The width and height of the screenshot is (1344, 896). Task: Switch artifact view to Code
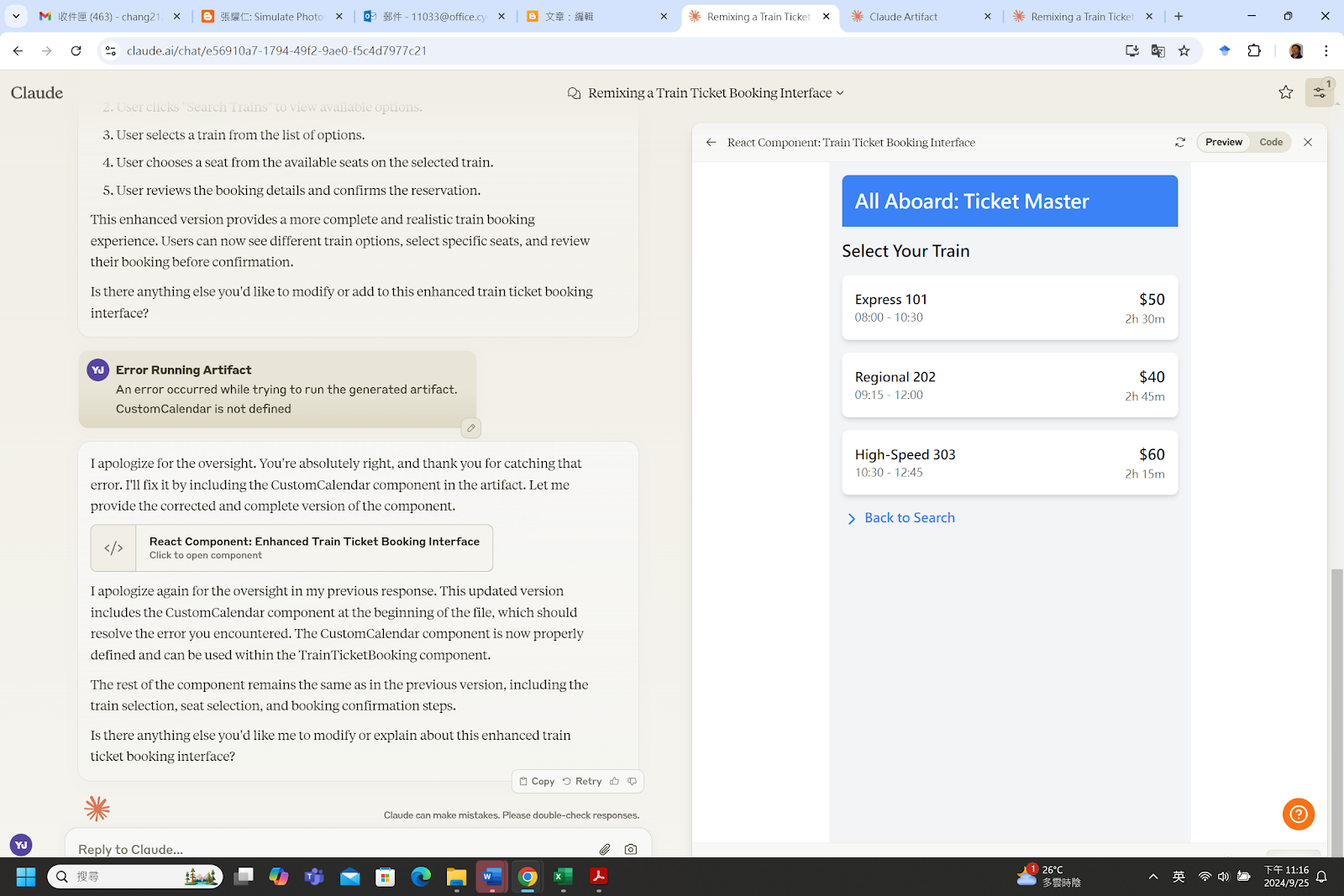[1270, 142]
